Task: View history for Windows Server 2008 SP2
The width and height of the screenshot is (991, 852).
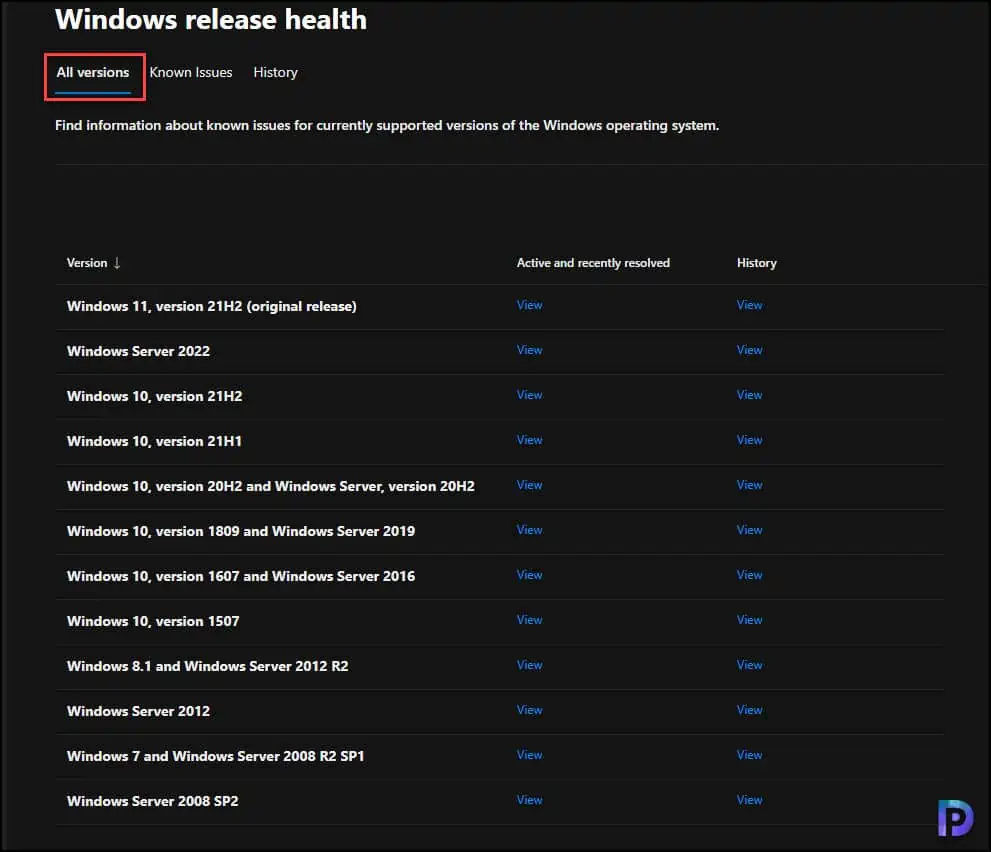Action: [750, 800]
